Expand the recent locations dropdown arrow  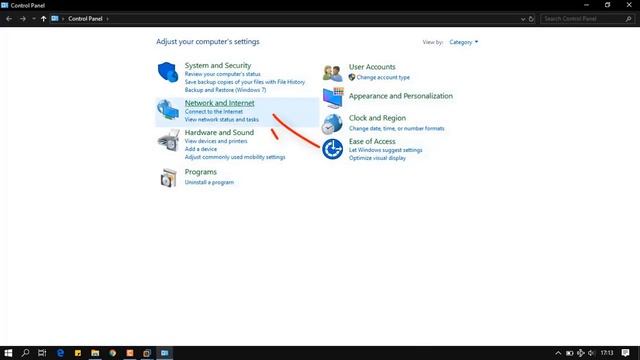point(34,19)
